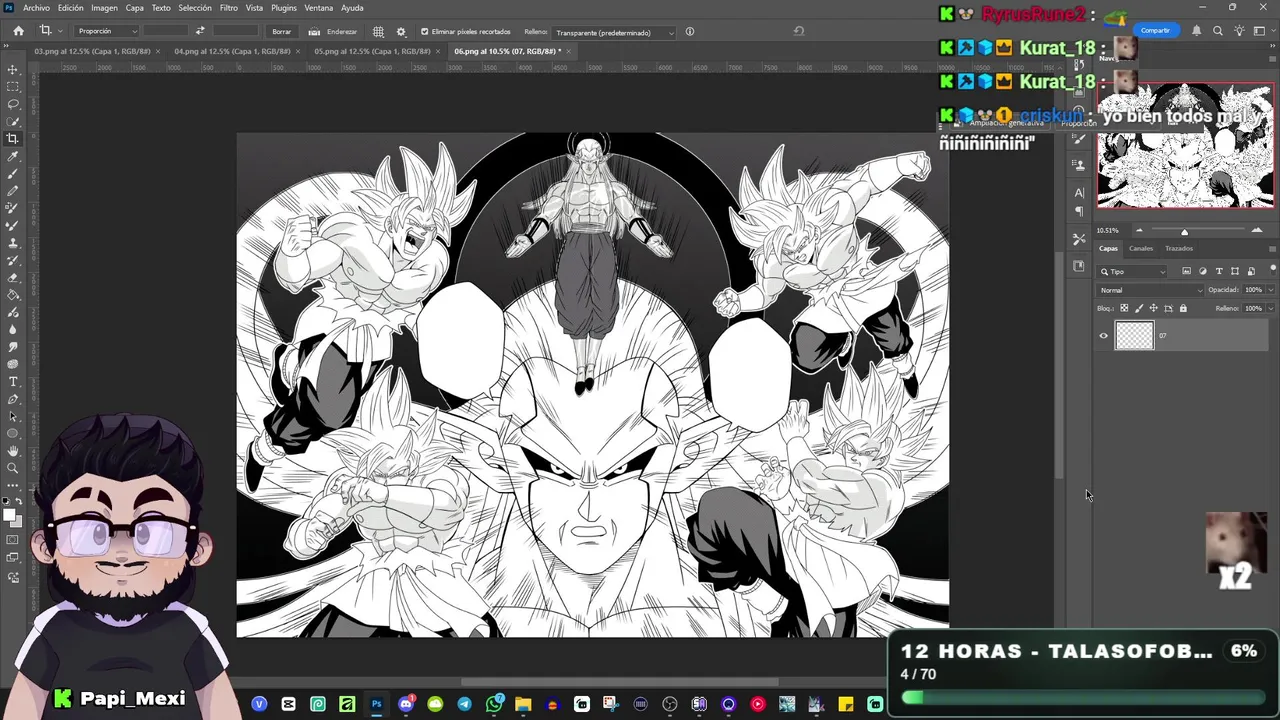Open crop settings gear menu
Viewport: 1280px width, 720px height.
401,31
